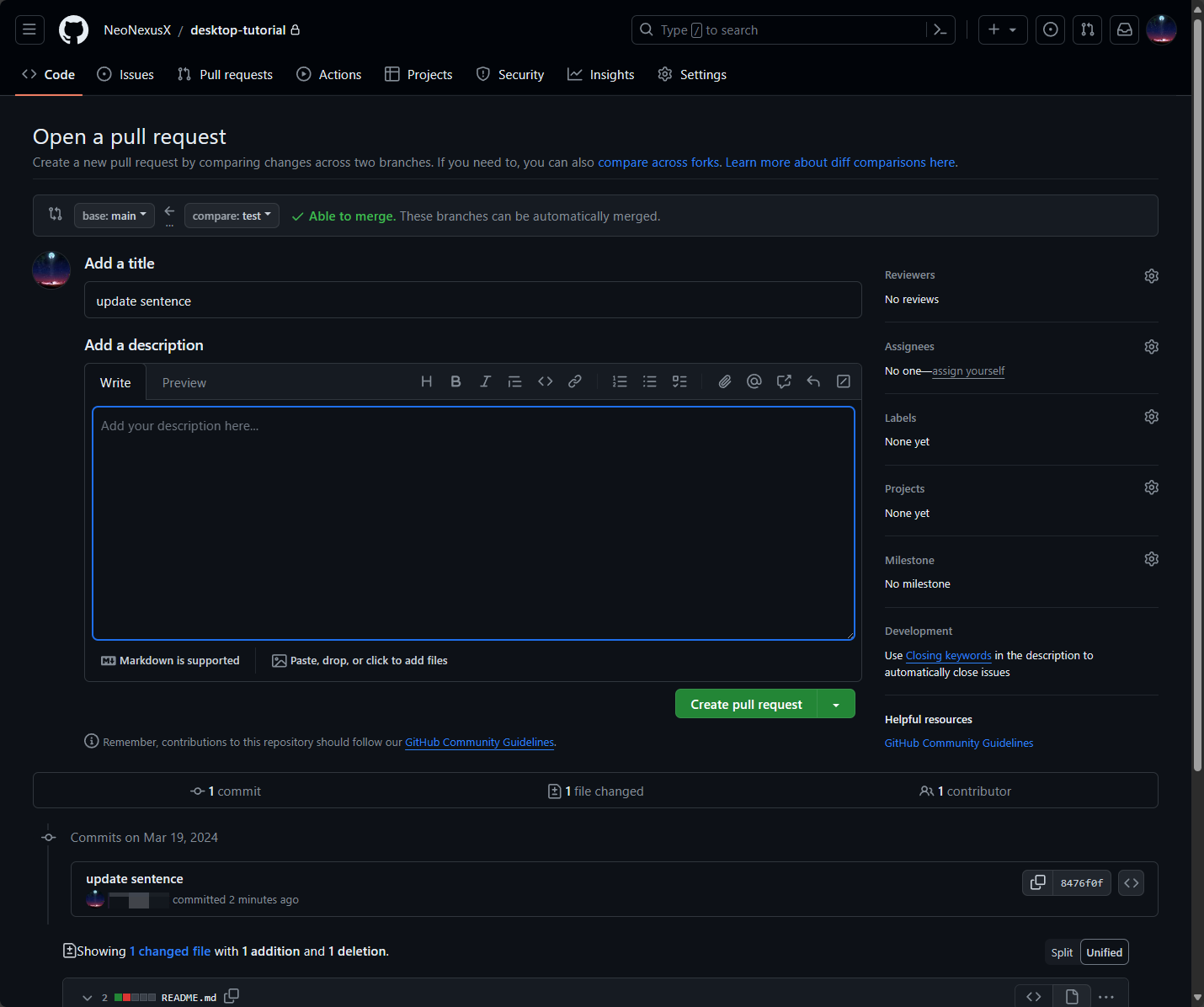Open compare: test branch dropdown
The image size is (1204, 1007).
click(232, 216)
